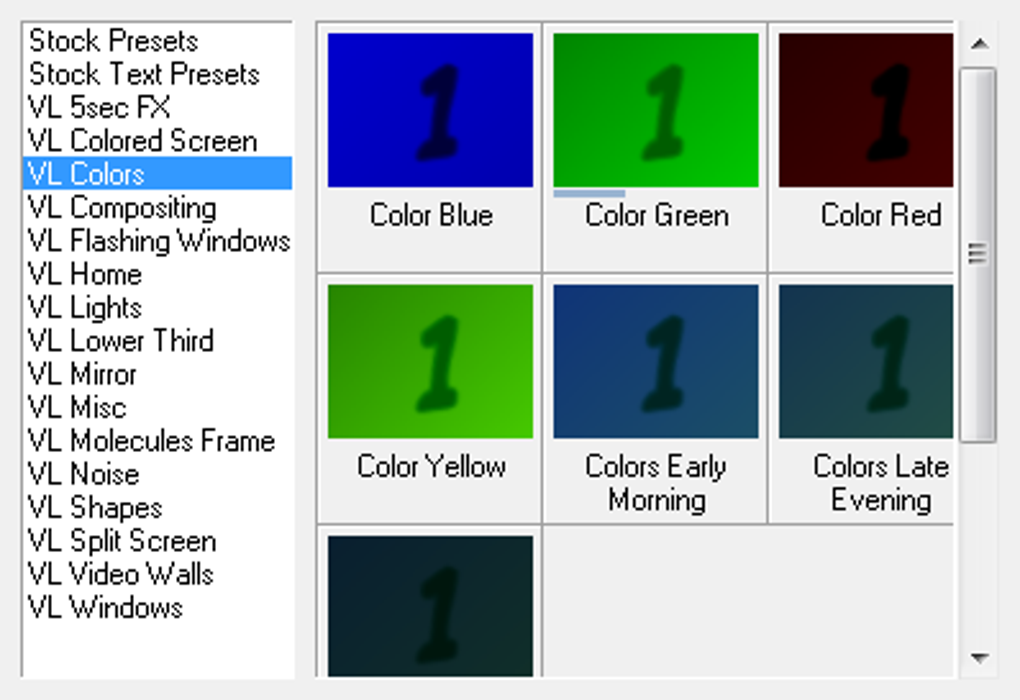Pick the Color Red preset thumbnail
This screenshot has width=1020, height=700.
(866, 111)
